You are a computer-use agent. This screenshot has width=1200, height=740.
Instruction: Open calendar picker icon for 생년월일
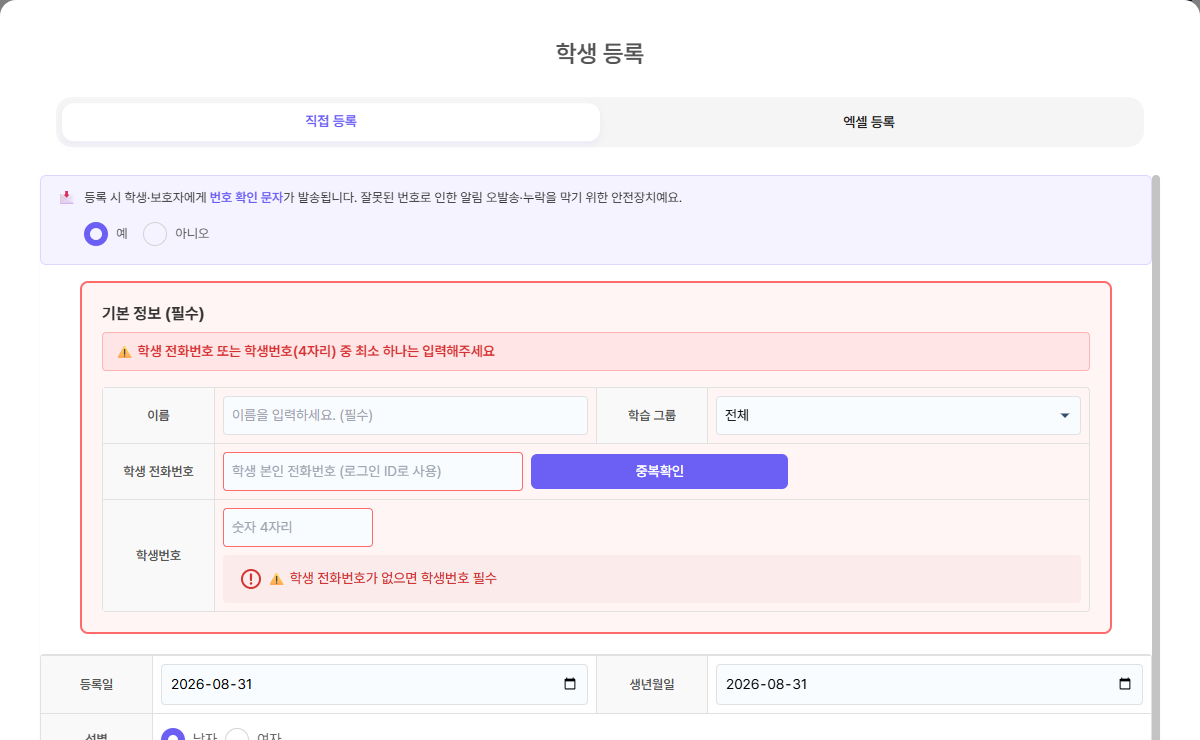coord(1125,684)
